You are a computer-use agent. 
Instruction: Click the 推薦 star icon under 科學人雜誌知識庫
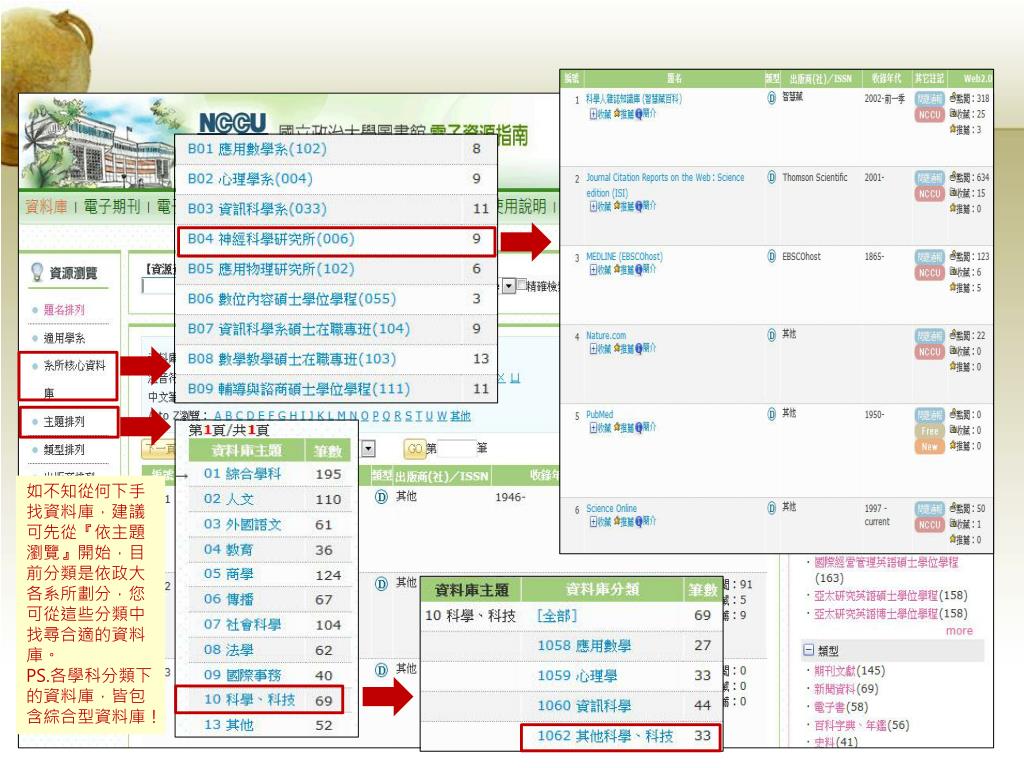pos(616,114)
